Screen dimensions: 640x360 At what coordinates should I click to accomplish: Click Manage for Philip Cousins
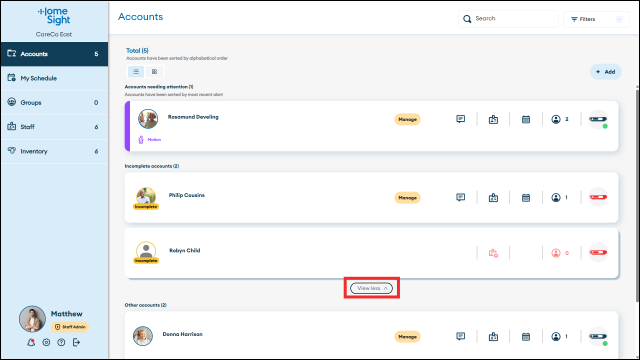407,198
